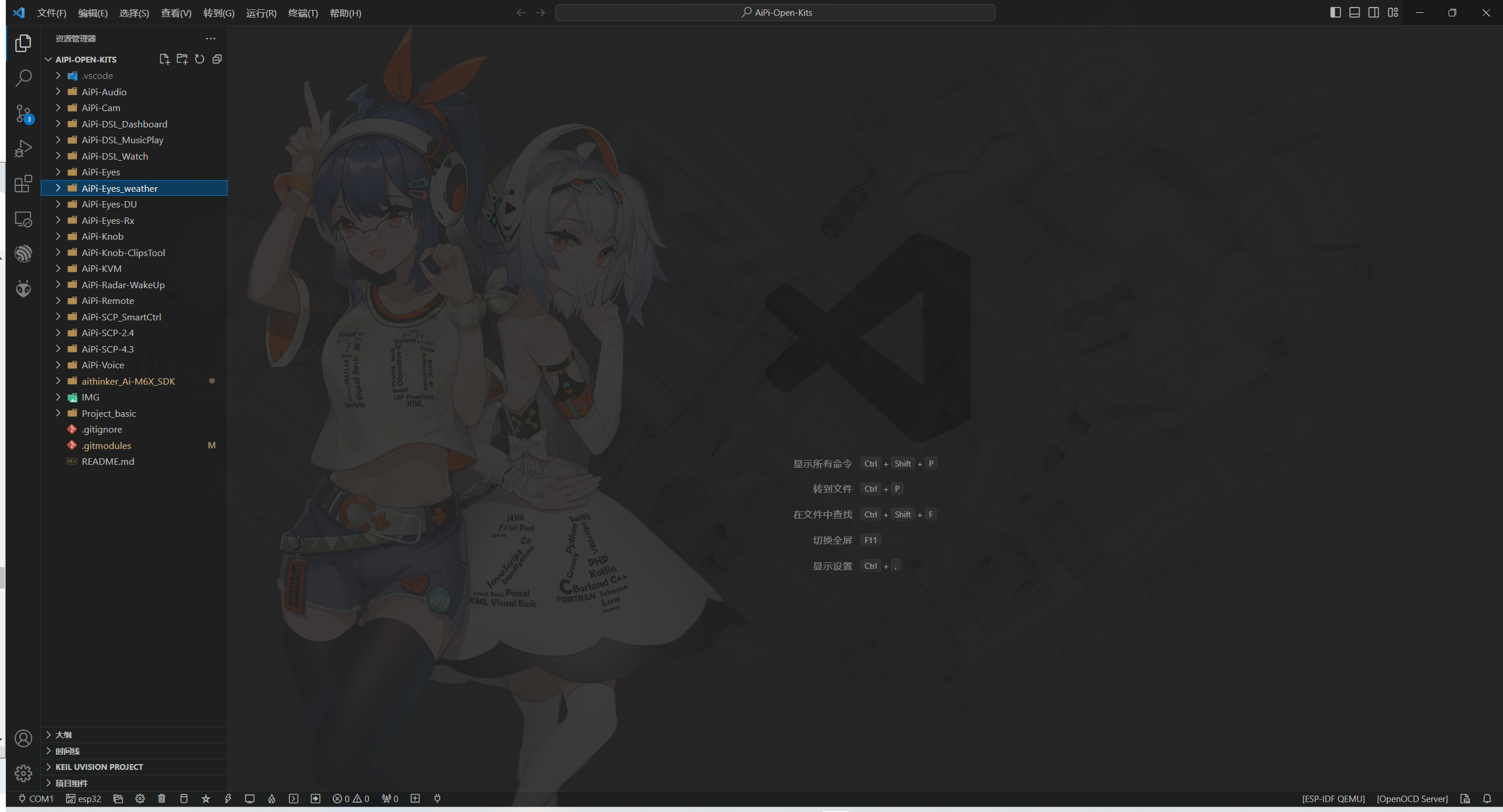Collapse the AIPI-OPEN-KITS root section

point(85,60)
